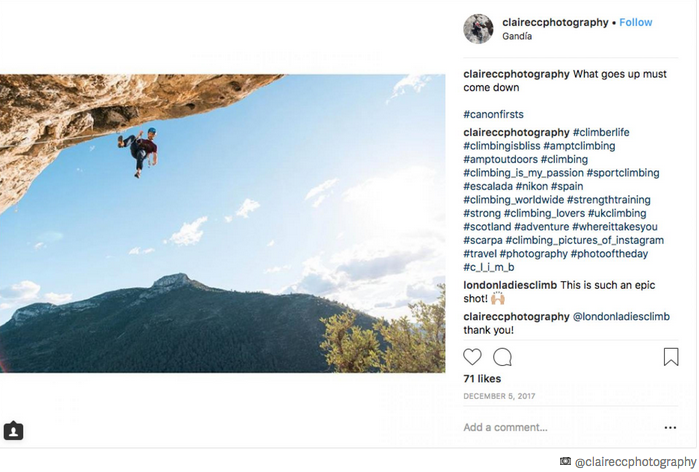The image size is (699, 472).
Task: Open claireccphotography username in header
Action: point(555,22)
